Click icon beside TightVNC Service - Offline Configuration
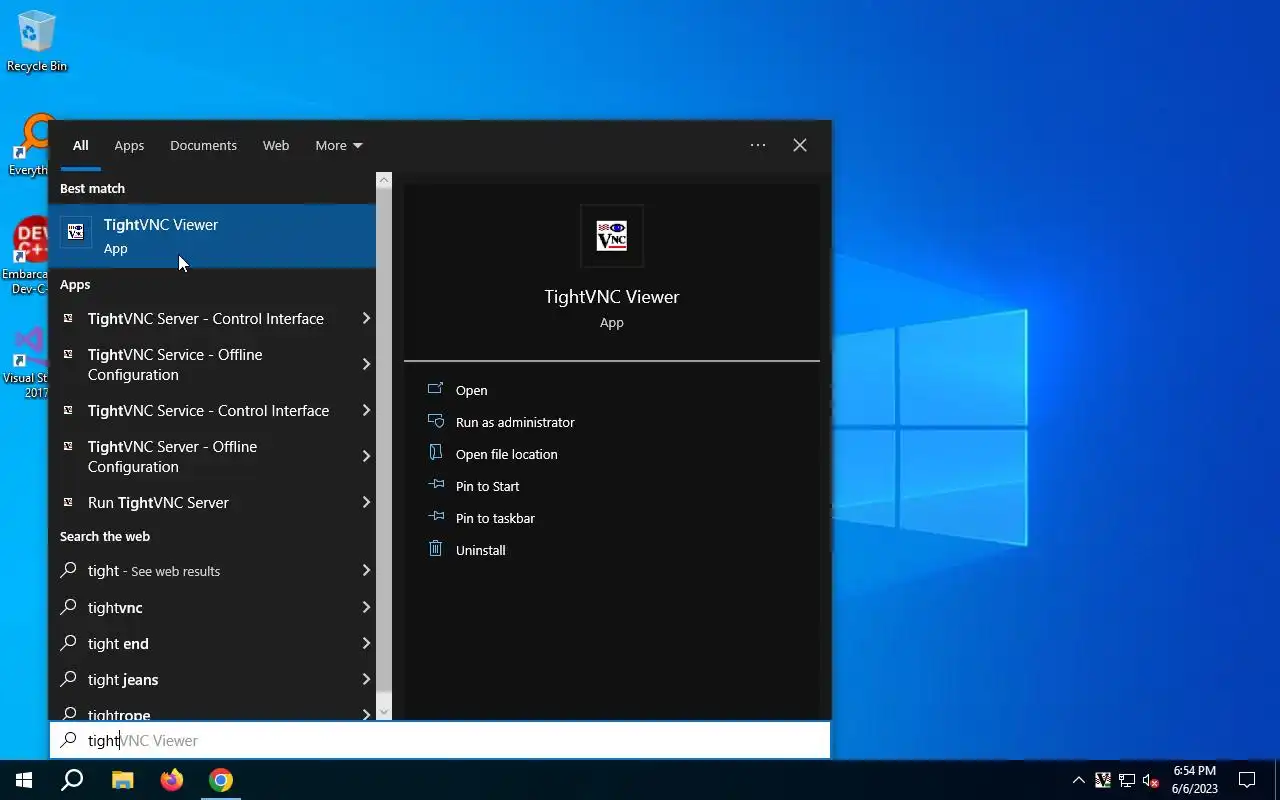Screen dimensions: 1280x800 pos(68,354)
